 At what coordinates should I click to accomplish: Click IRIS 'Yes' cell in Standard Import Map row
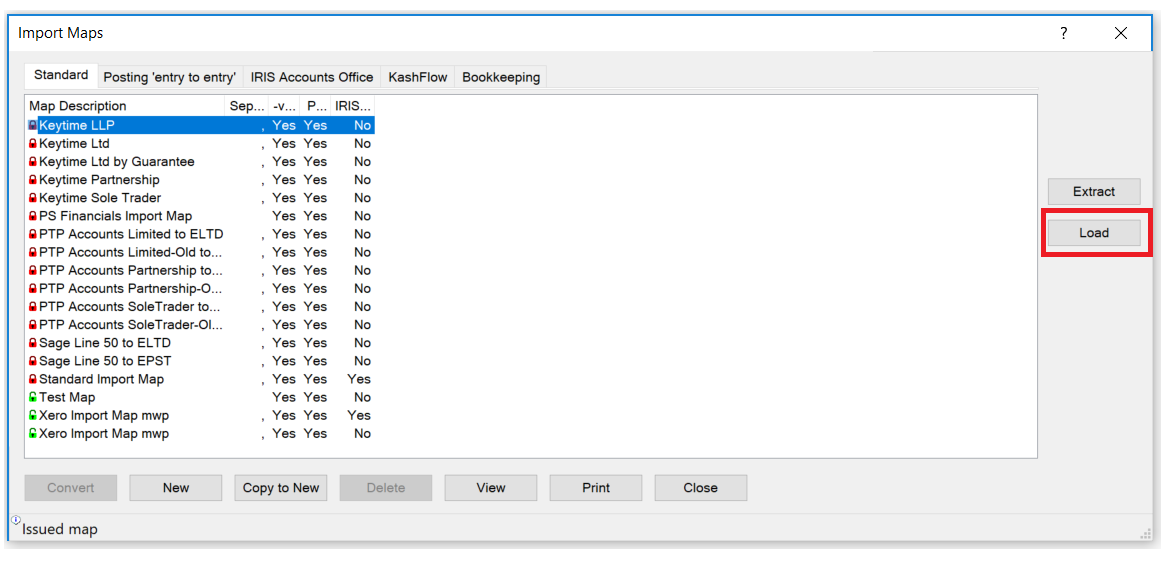coord(359,379)
